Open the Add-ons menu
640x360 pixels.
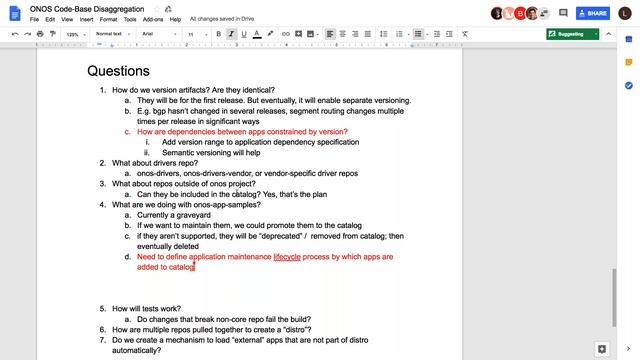pyautogui.click(x=153, y=19)
